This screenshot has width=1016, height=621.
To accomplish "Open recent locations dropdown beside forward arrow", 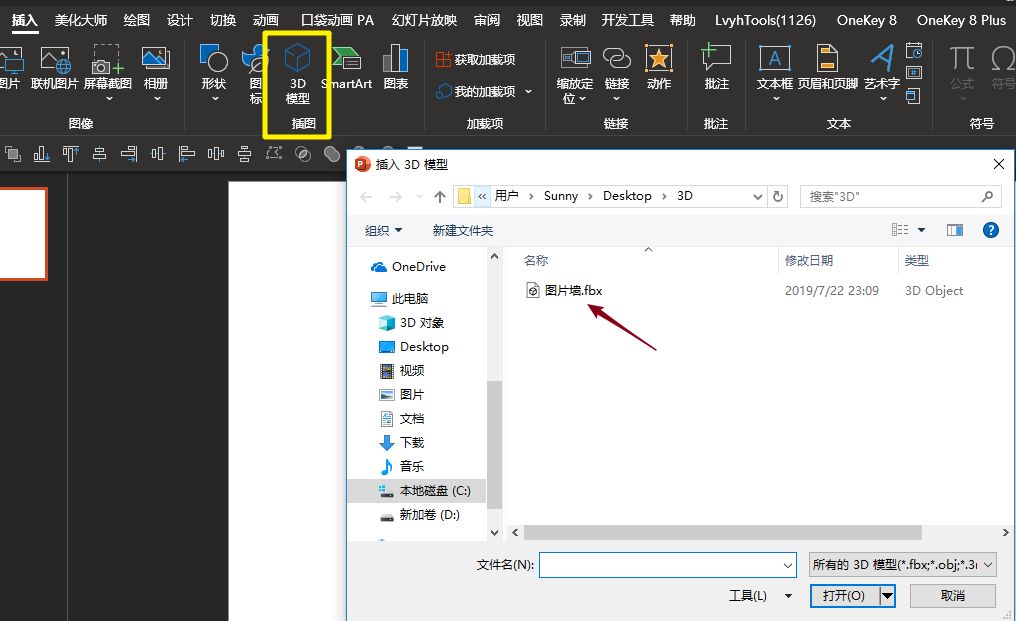I will (x=419, y=196).
